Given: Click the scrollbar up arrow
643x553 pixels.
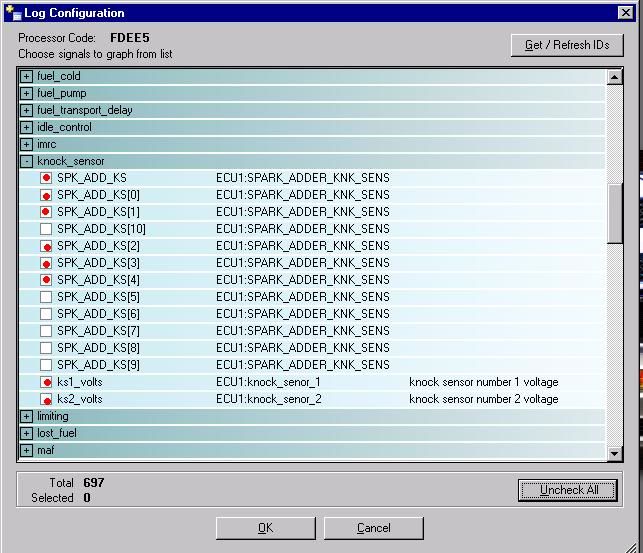Looking at the screenshot, I should (x=615, y=77).
